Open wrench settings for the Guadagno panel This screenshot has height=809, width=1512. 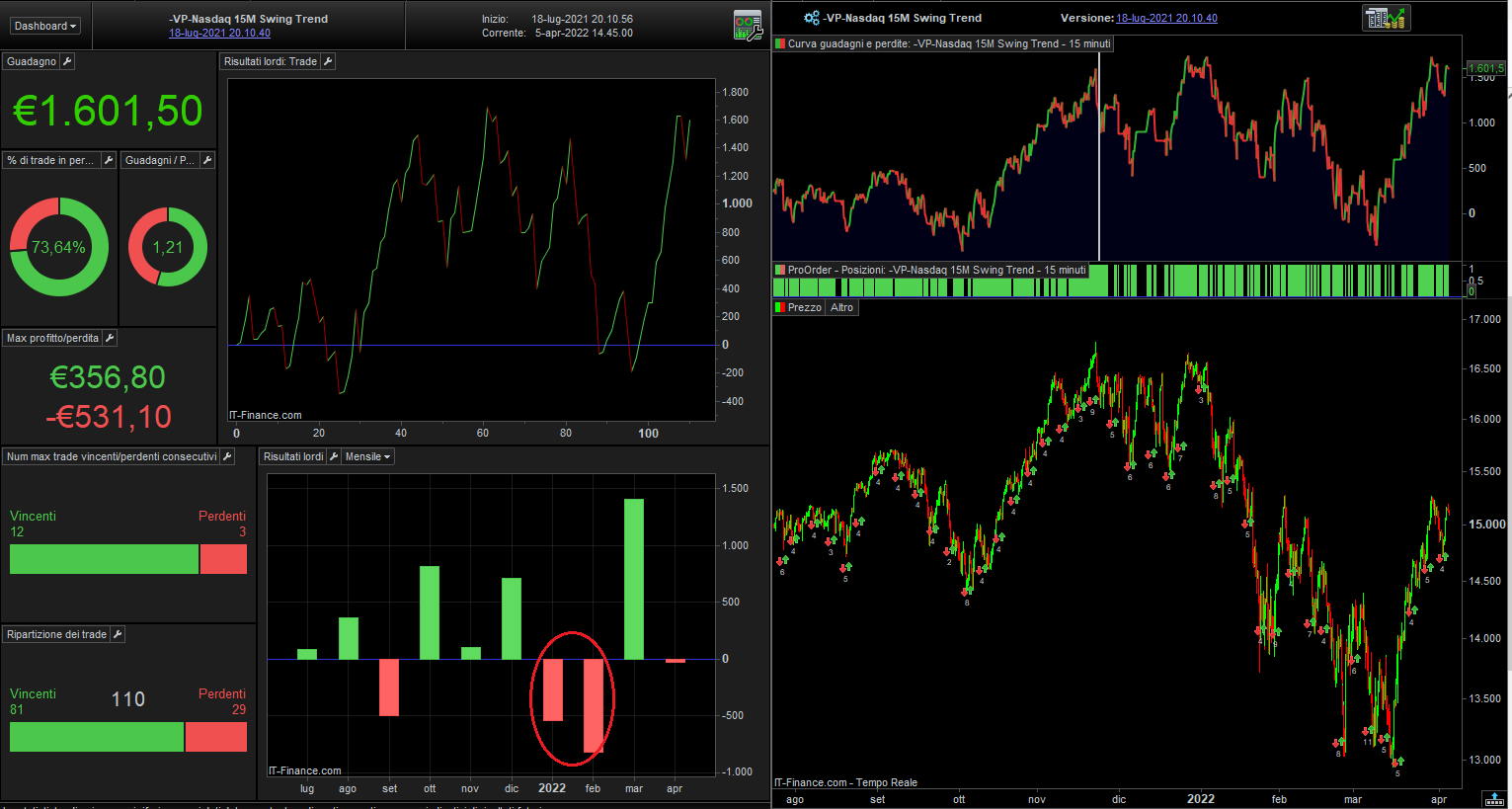67,61
